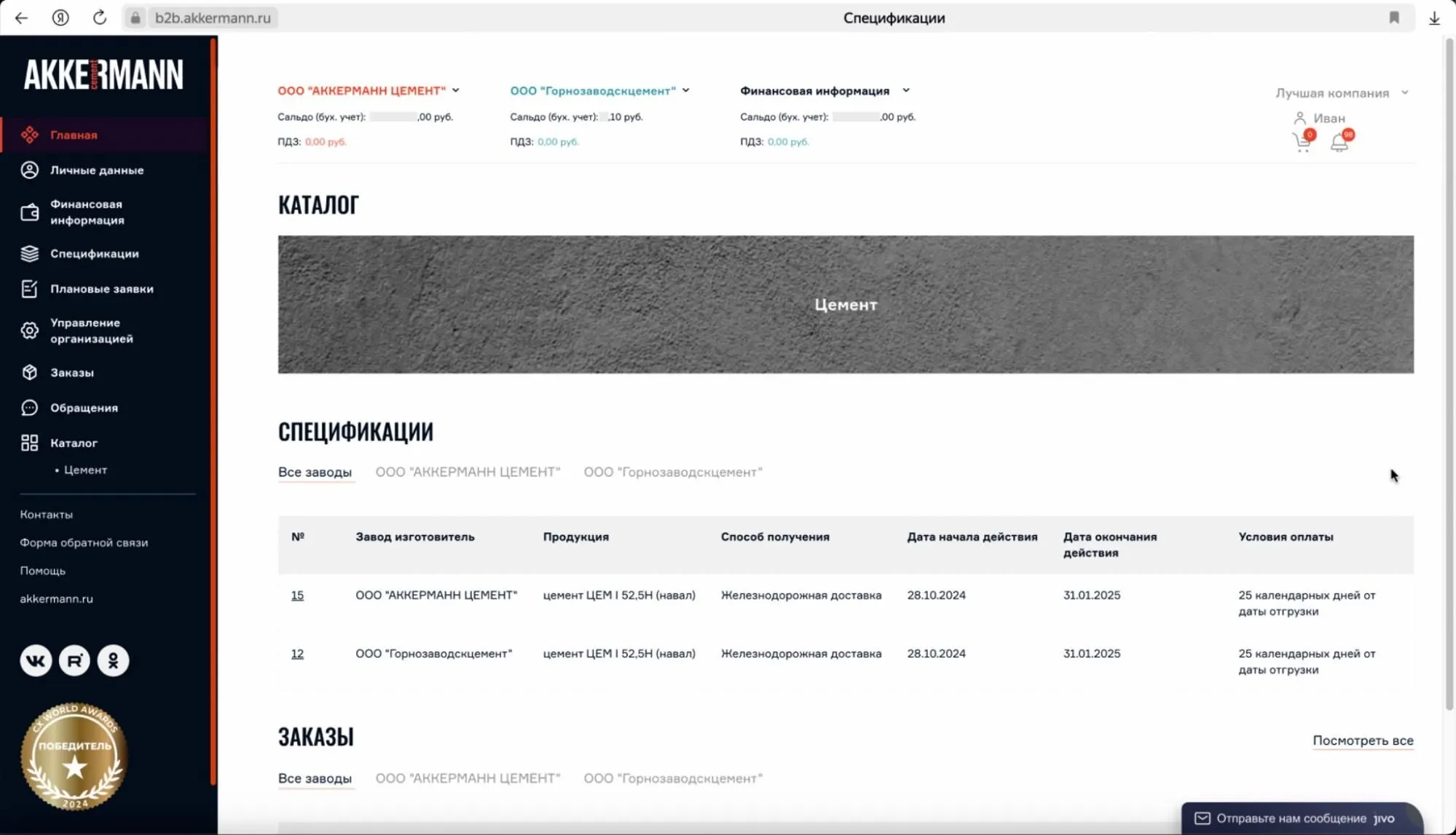Screen dimensions: 1456x835
Task: Click the Rutube social icon
Action: pos(74,660)
